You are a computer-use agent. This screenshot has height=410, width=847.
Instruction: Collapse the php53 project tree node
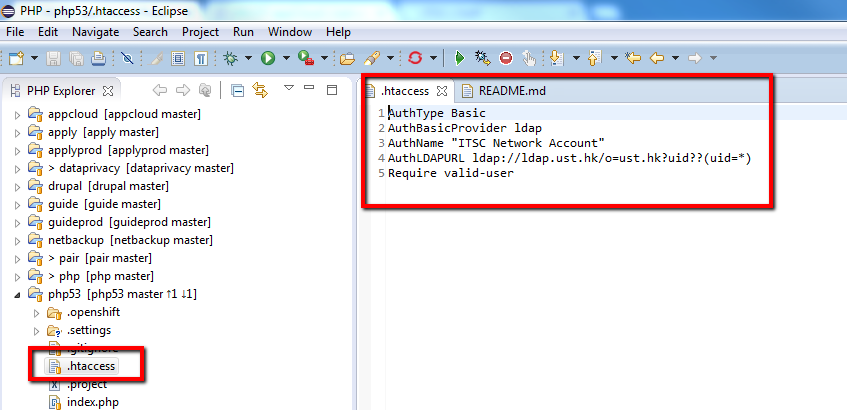(x=17, y=294)
